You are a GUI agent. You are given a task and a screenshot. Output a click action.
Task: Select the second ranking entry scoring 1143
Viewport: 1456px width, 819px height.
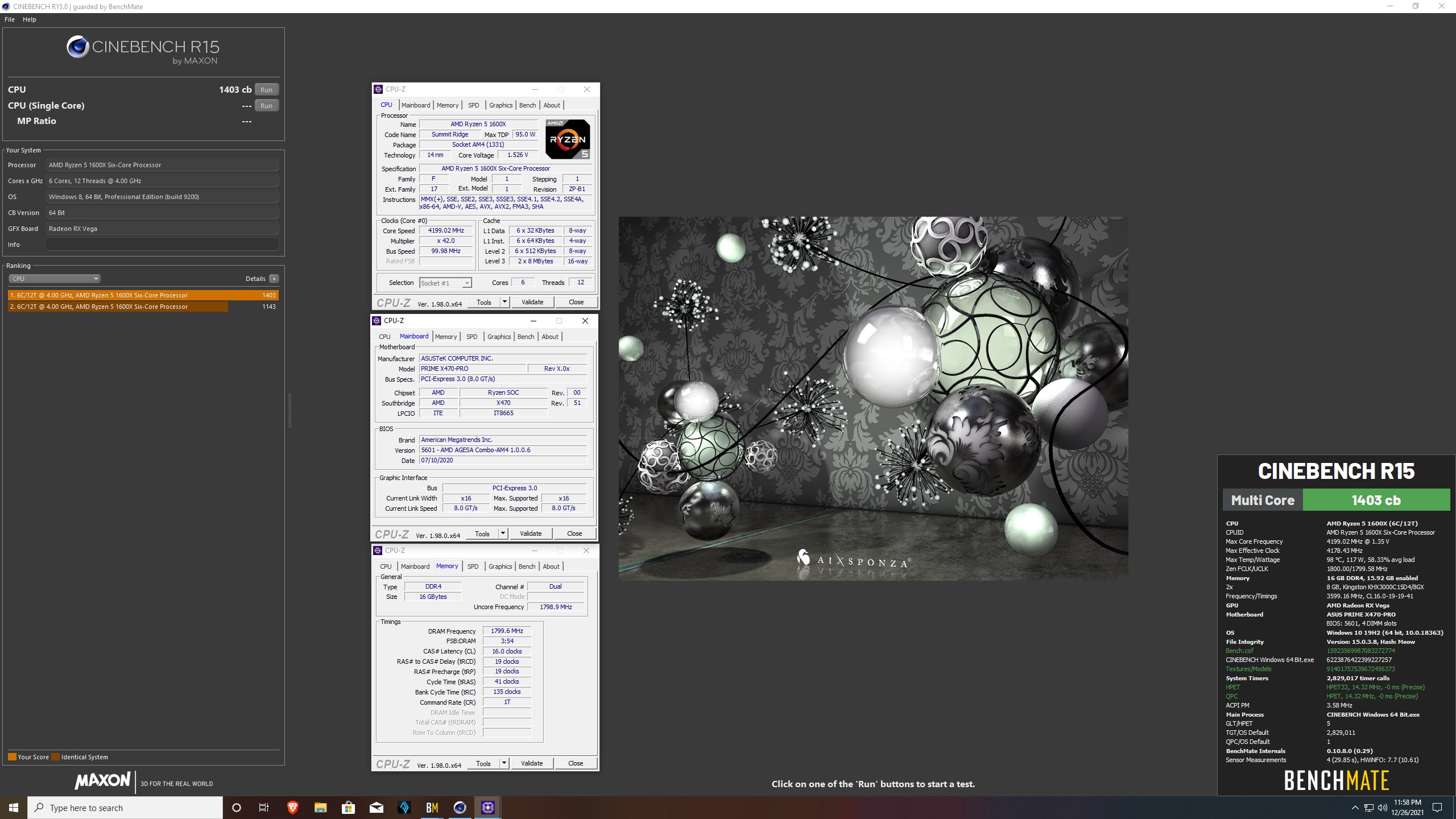(143, 307)
